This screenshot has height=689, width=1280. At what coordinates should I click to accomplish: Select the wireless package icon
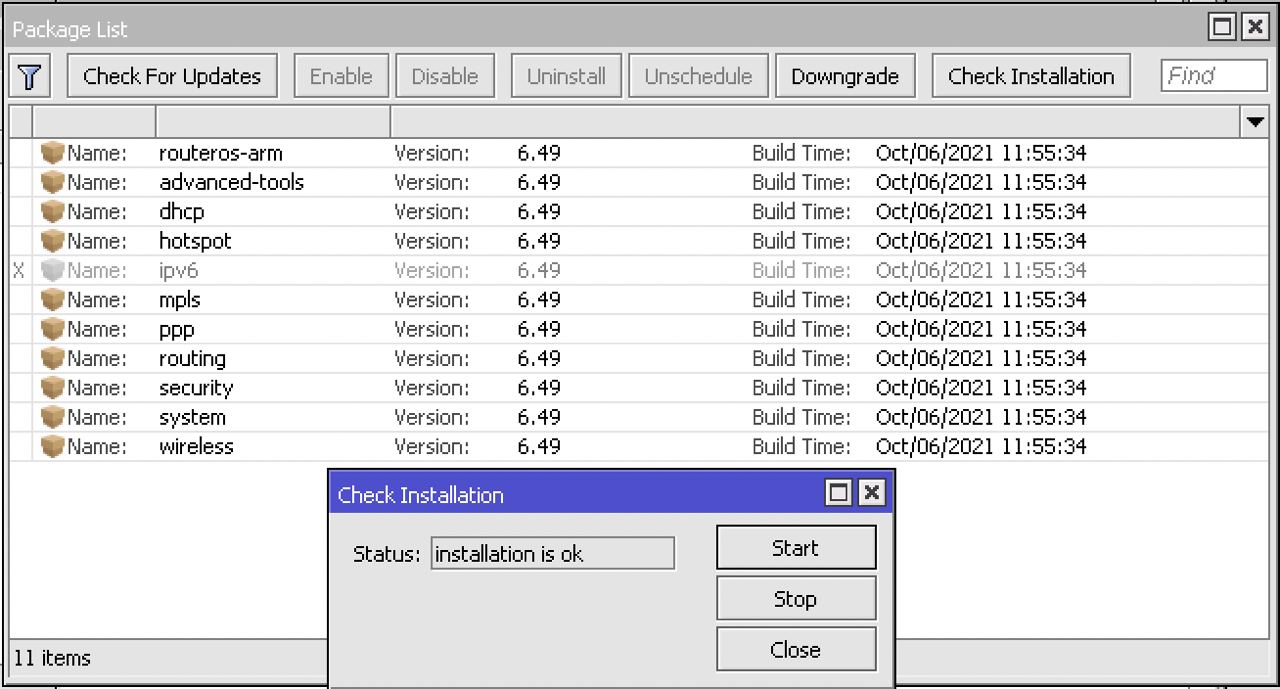[52, 446]
